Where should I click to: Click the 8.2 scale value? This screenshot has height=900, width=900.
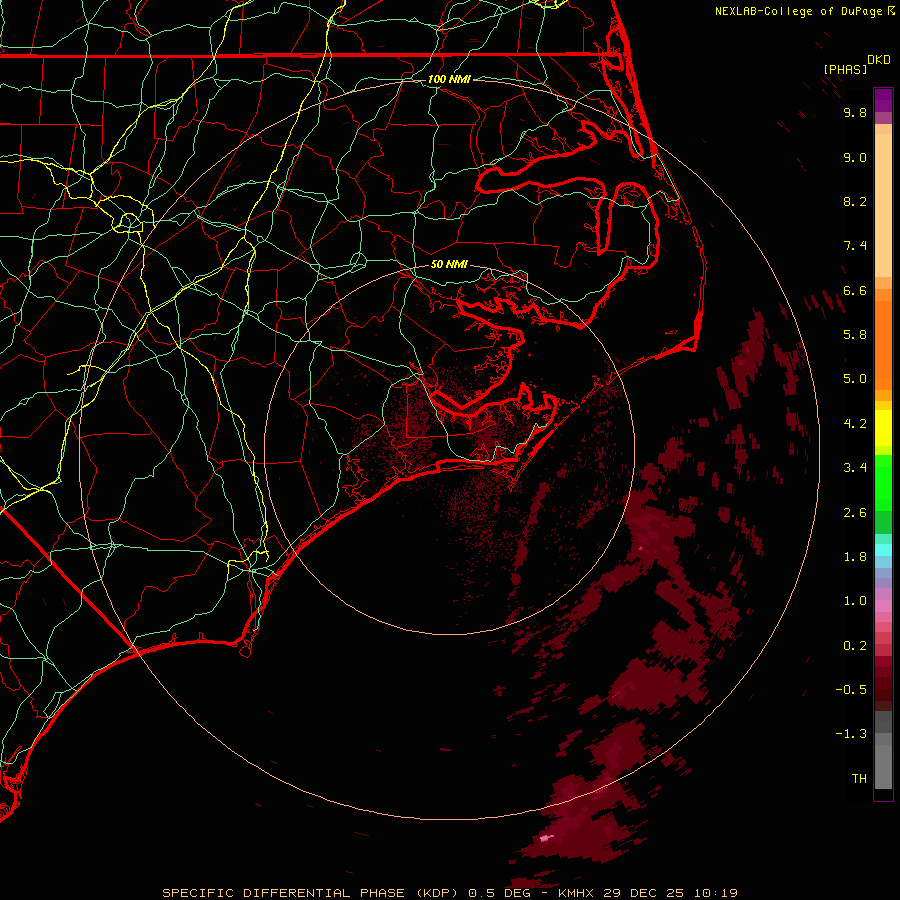pos(855,201)
